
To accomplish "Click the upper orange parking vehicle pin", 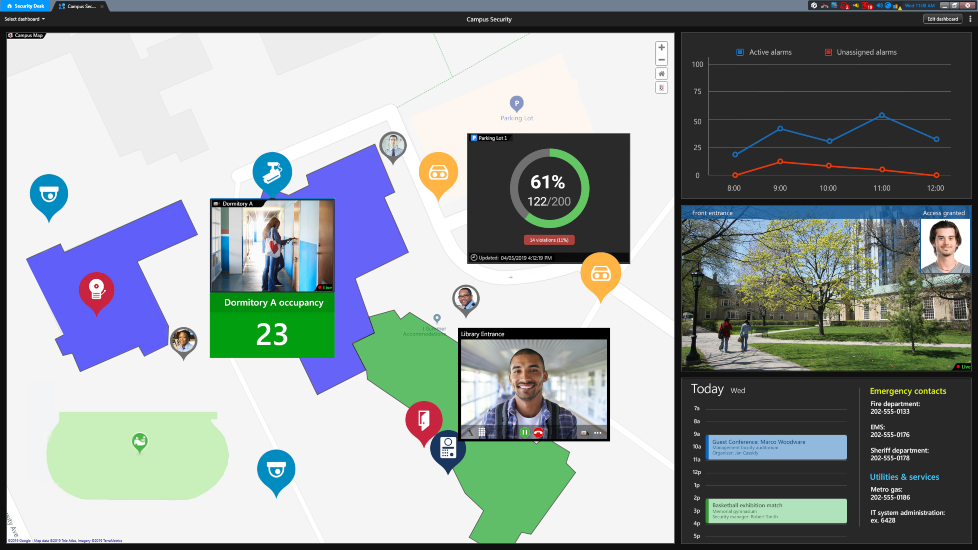I will coord(438,172).
